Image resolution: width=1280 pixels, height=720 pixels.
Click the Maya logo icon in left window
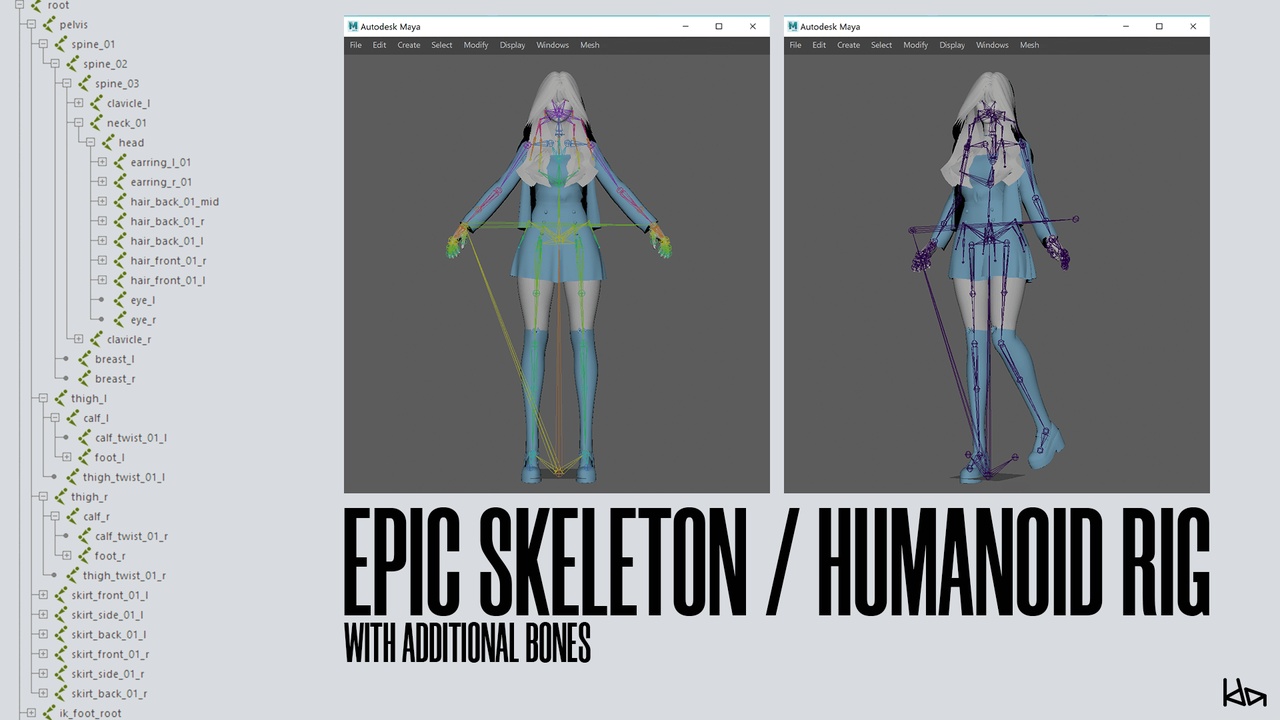tap(353, 26)
